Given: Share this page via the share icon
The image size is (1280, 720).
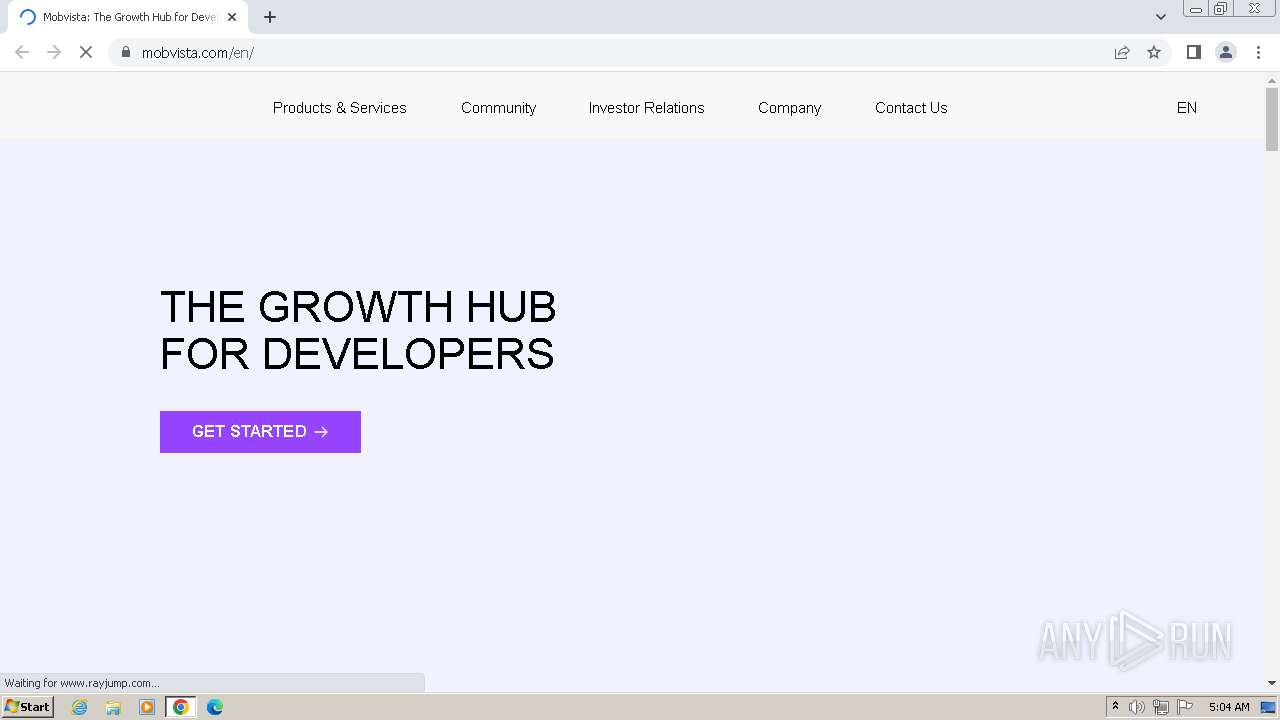Looking at the screenshot, I should [x=1122, y=52].
